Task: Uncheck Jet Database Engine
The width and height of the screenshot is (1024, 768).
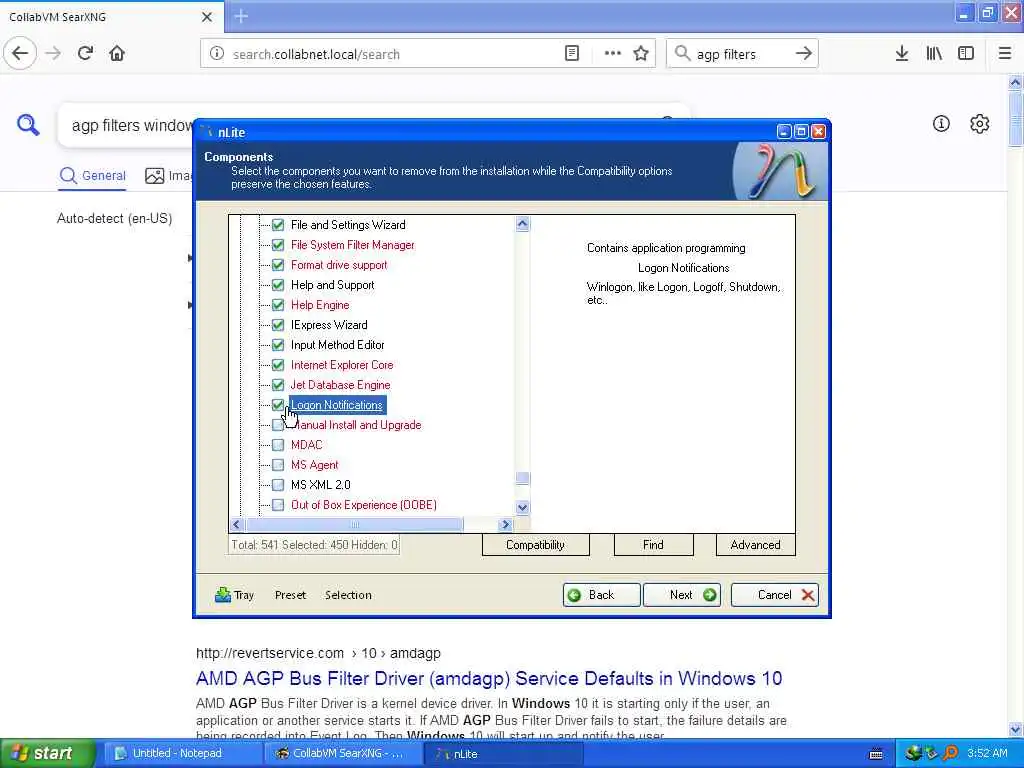Action: click(278, 385)
